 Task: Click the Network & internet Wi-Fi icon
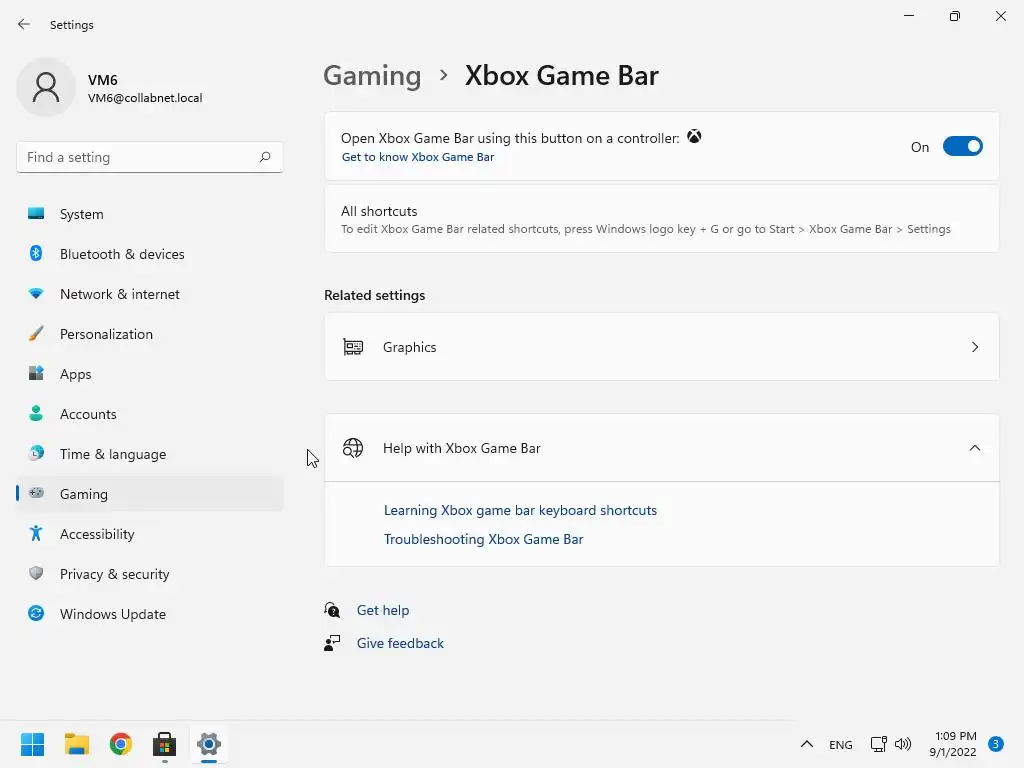[36, 294]
